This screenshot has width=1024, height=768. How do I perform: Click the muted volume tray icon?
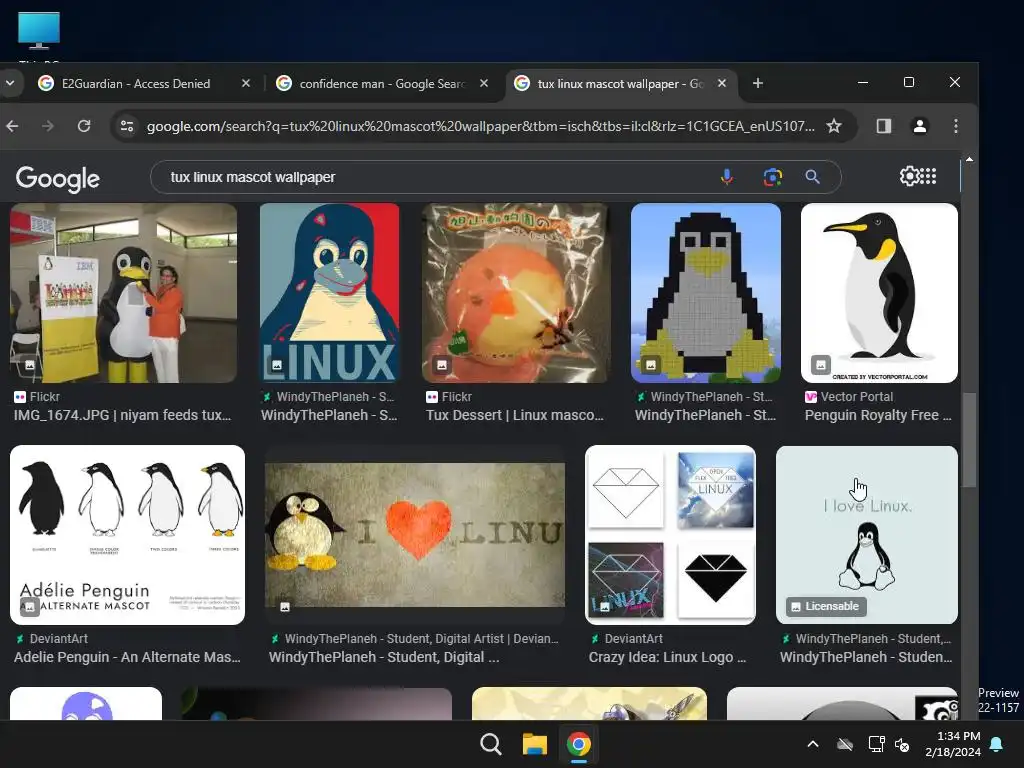pyautogui.click(x=902, y=744)
